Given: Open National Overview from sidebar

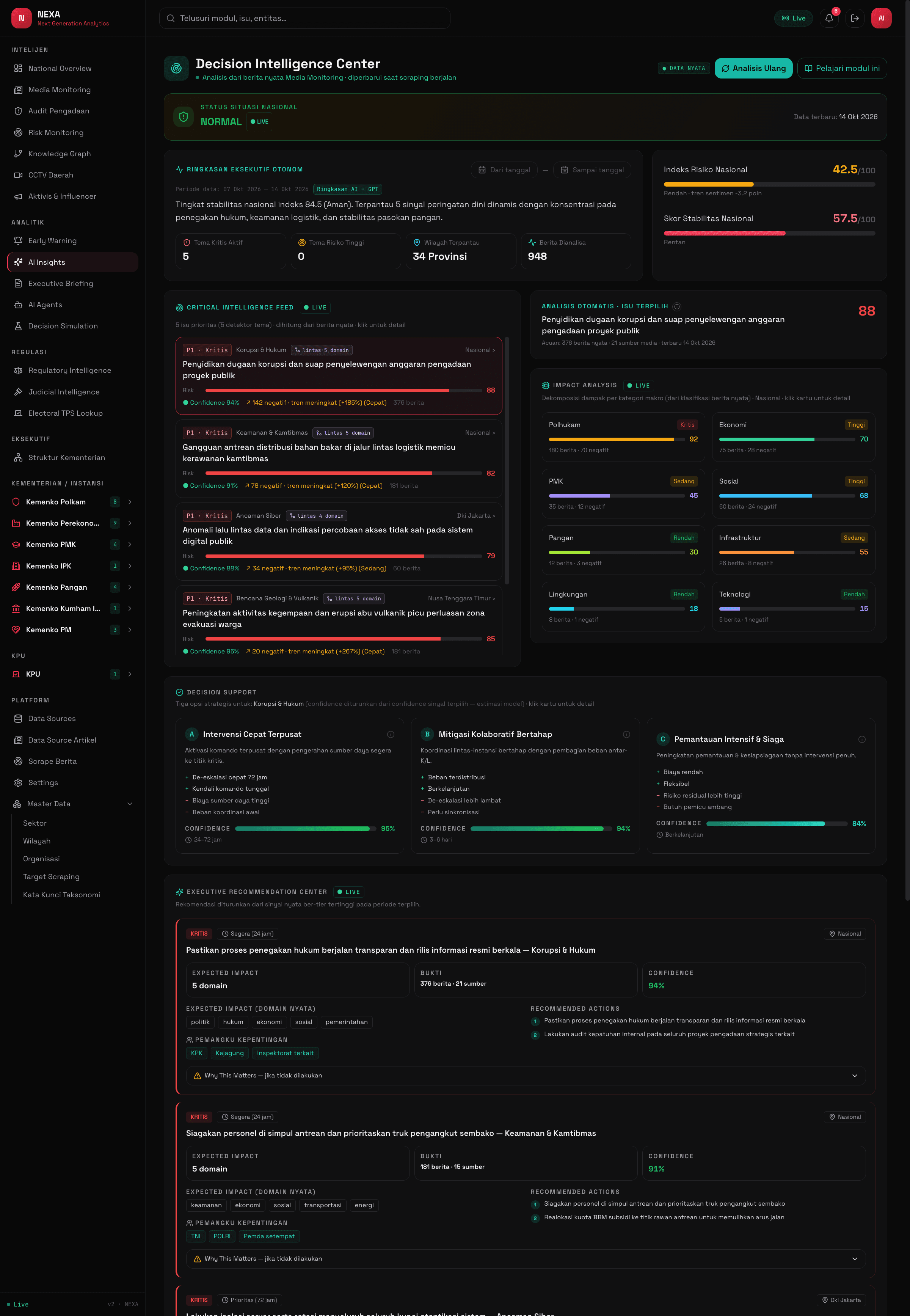Looking at the screenshot, I should pyautogui.click(x=72, y=68).
